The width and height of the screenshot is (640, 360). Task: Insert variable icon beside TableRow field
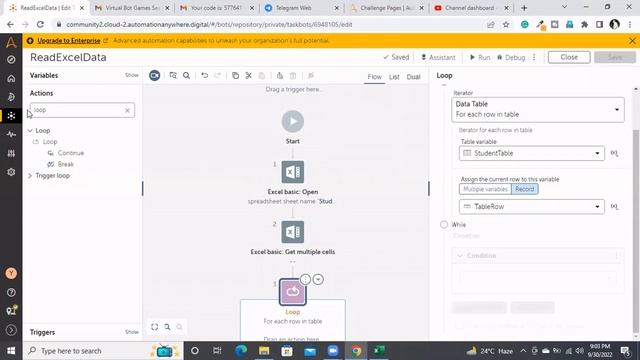[614, 207]
